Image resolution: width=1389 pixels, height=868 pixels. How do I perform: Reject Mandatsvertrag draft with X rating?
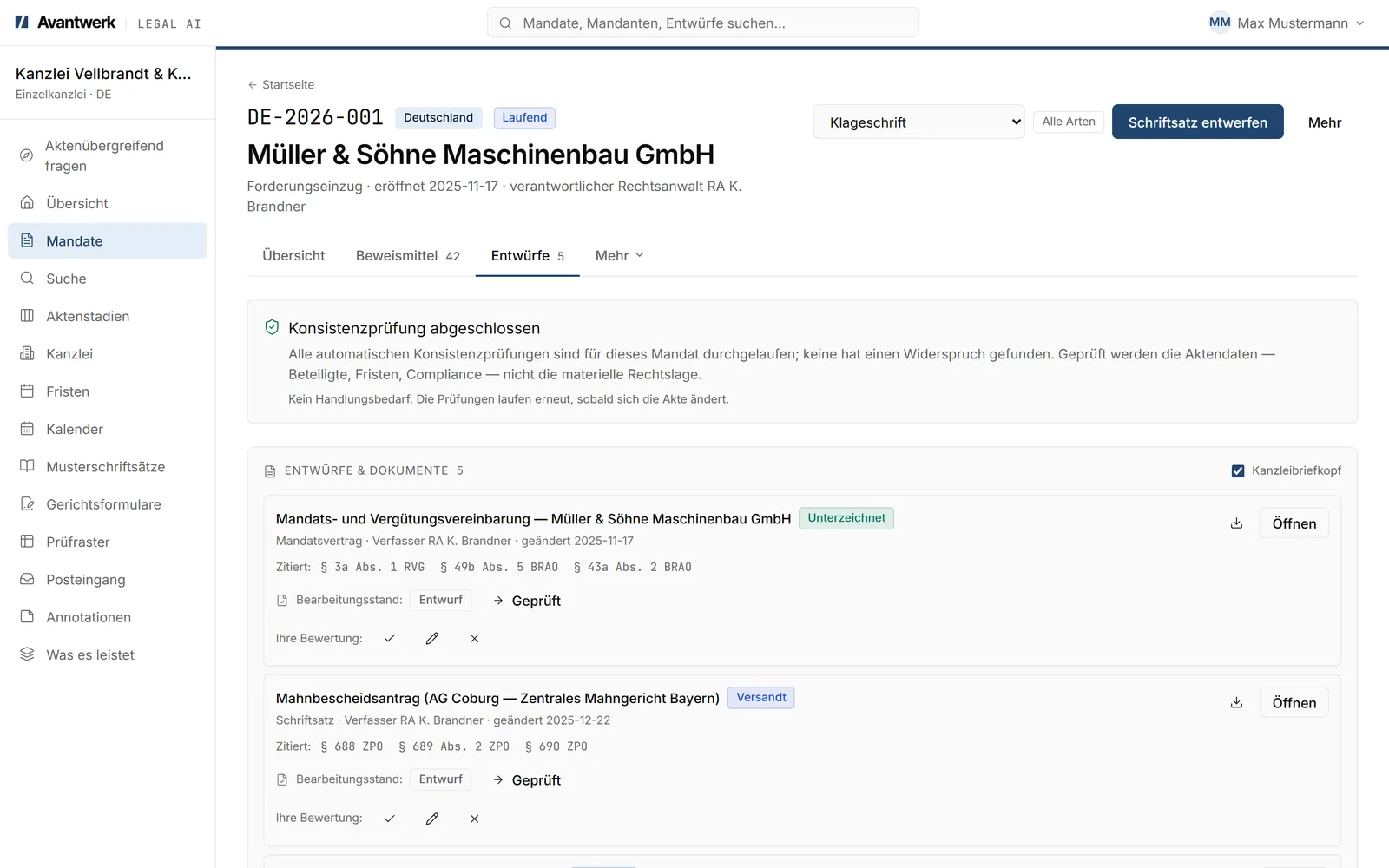pos(474,638)
